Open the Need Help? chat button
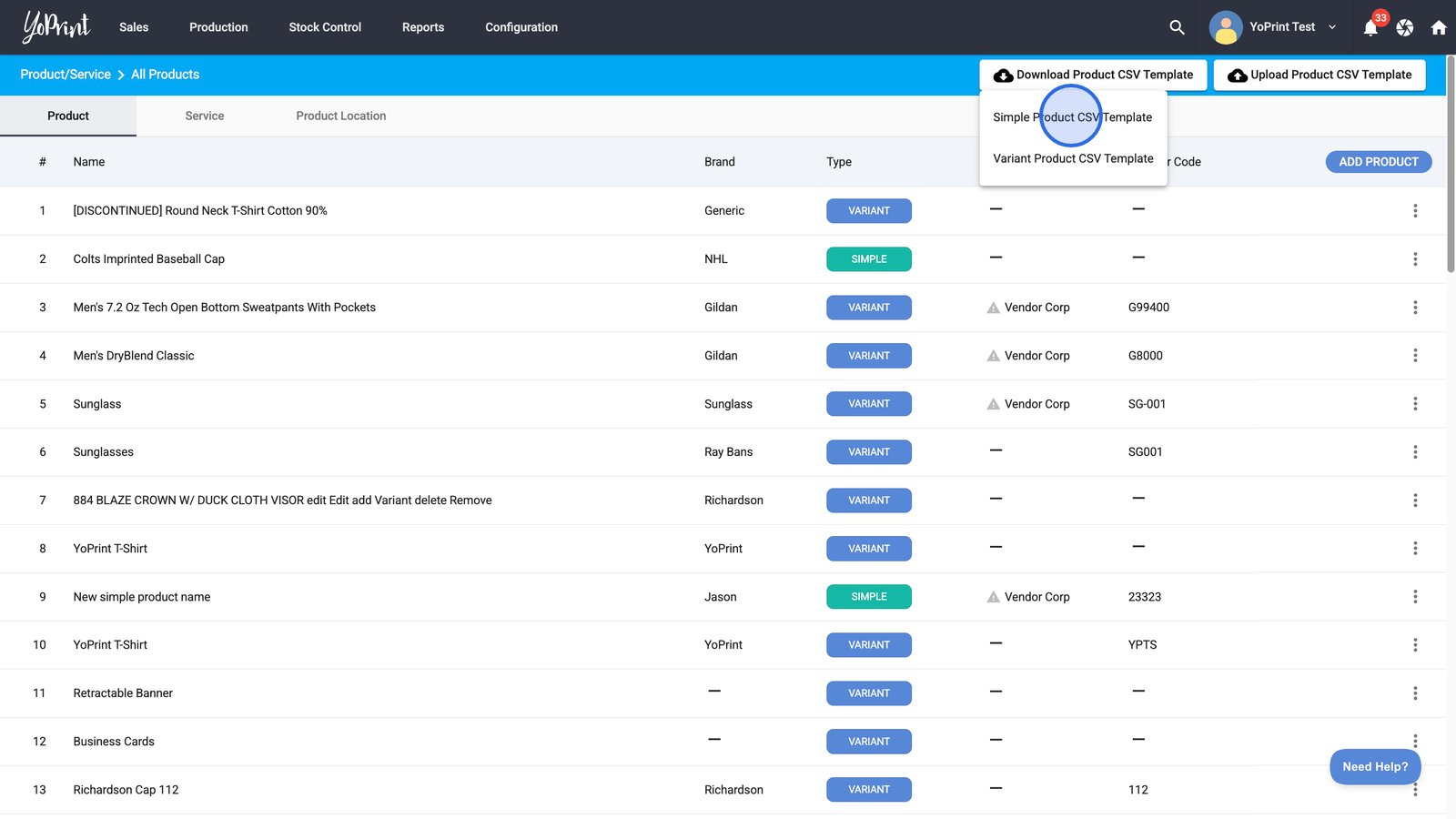The width and height of the screenshot is (1456, 819). (1374, 766)
